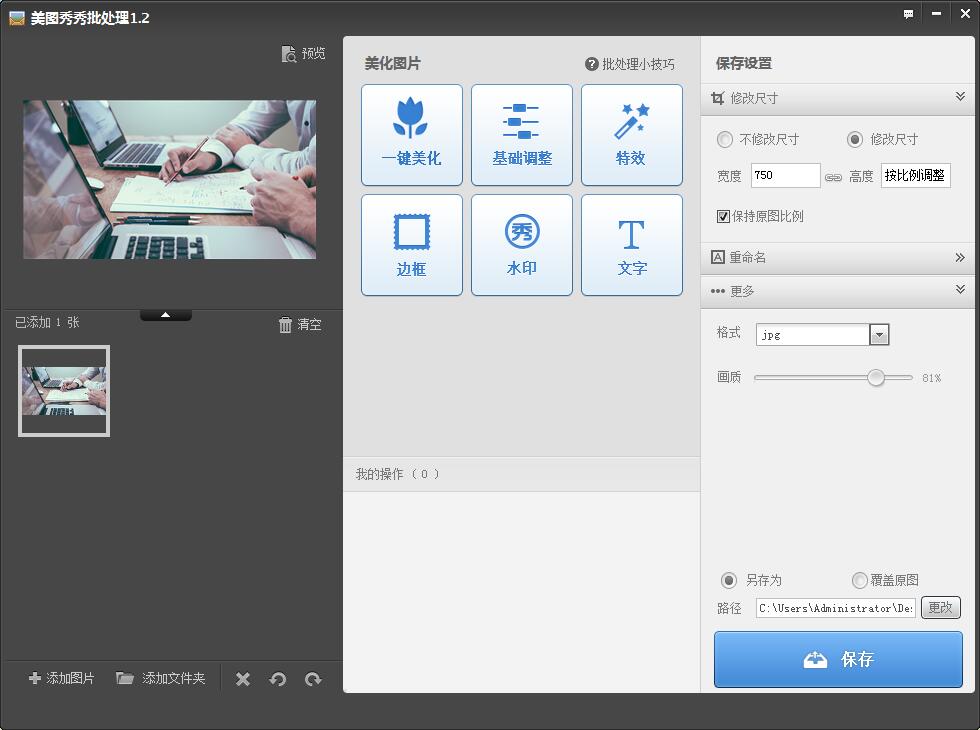The height and width of the screenshot is (730, 980).
Task: Select the 一键美化 one-click beautify tool
Action: coord(411,134)
